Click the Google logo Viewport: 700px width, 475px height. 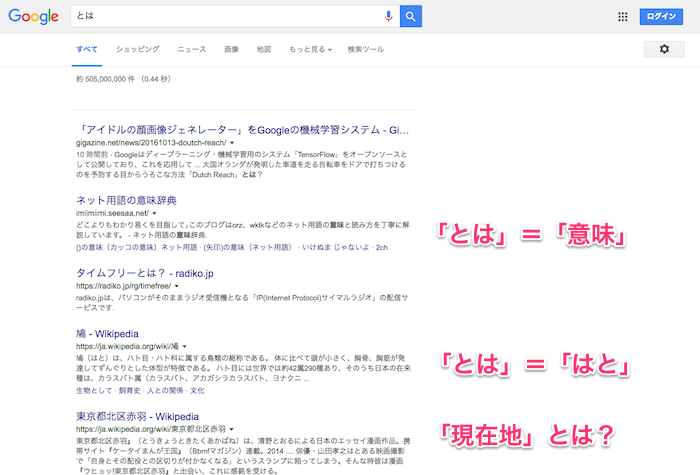[34, 17]
